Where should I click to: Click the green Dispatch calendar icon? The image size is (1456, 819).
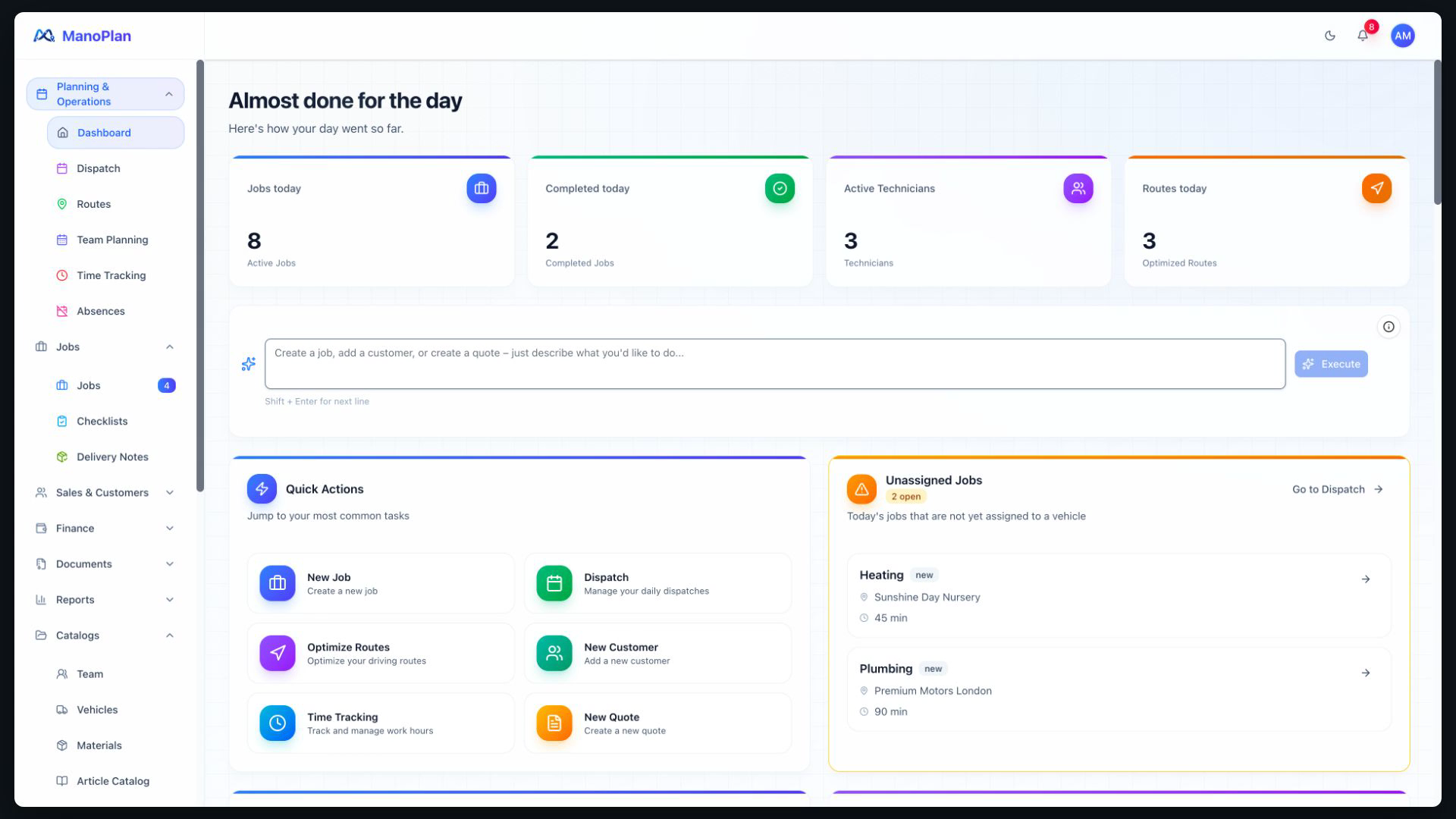pos(554,583)
